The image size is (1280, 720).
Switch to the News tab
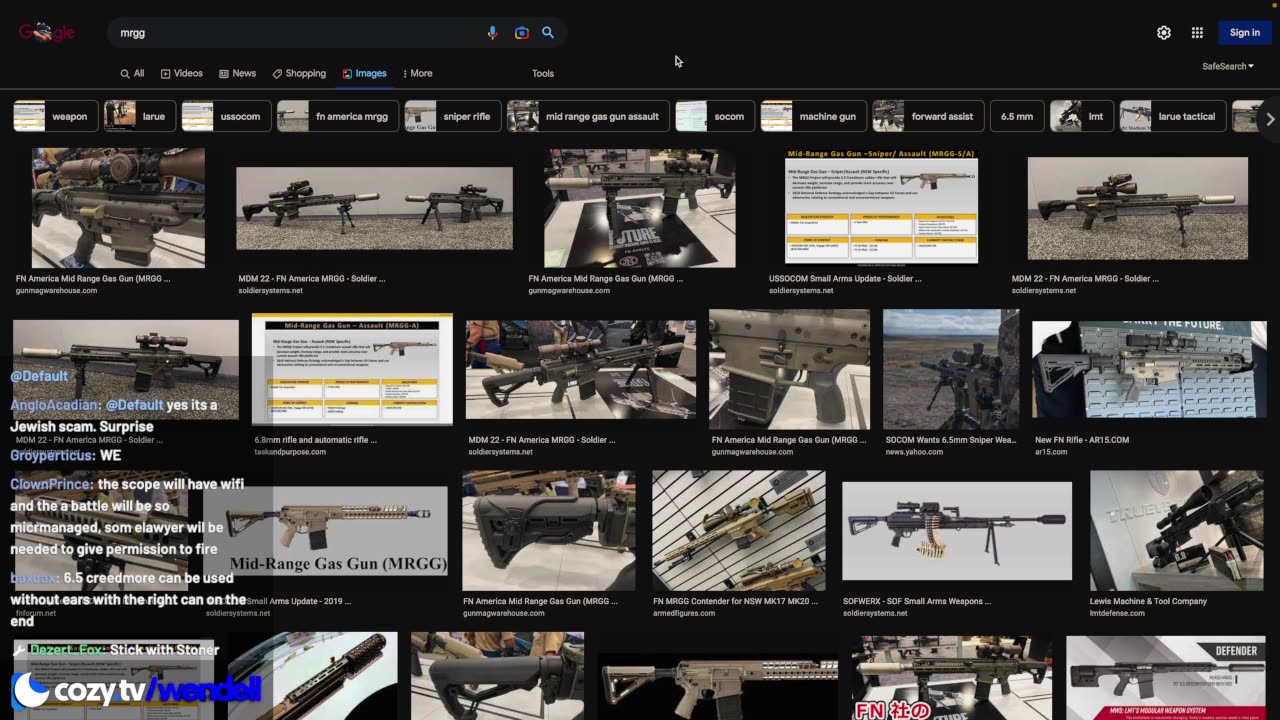pyautogui.click(x=237, y=74)
